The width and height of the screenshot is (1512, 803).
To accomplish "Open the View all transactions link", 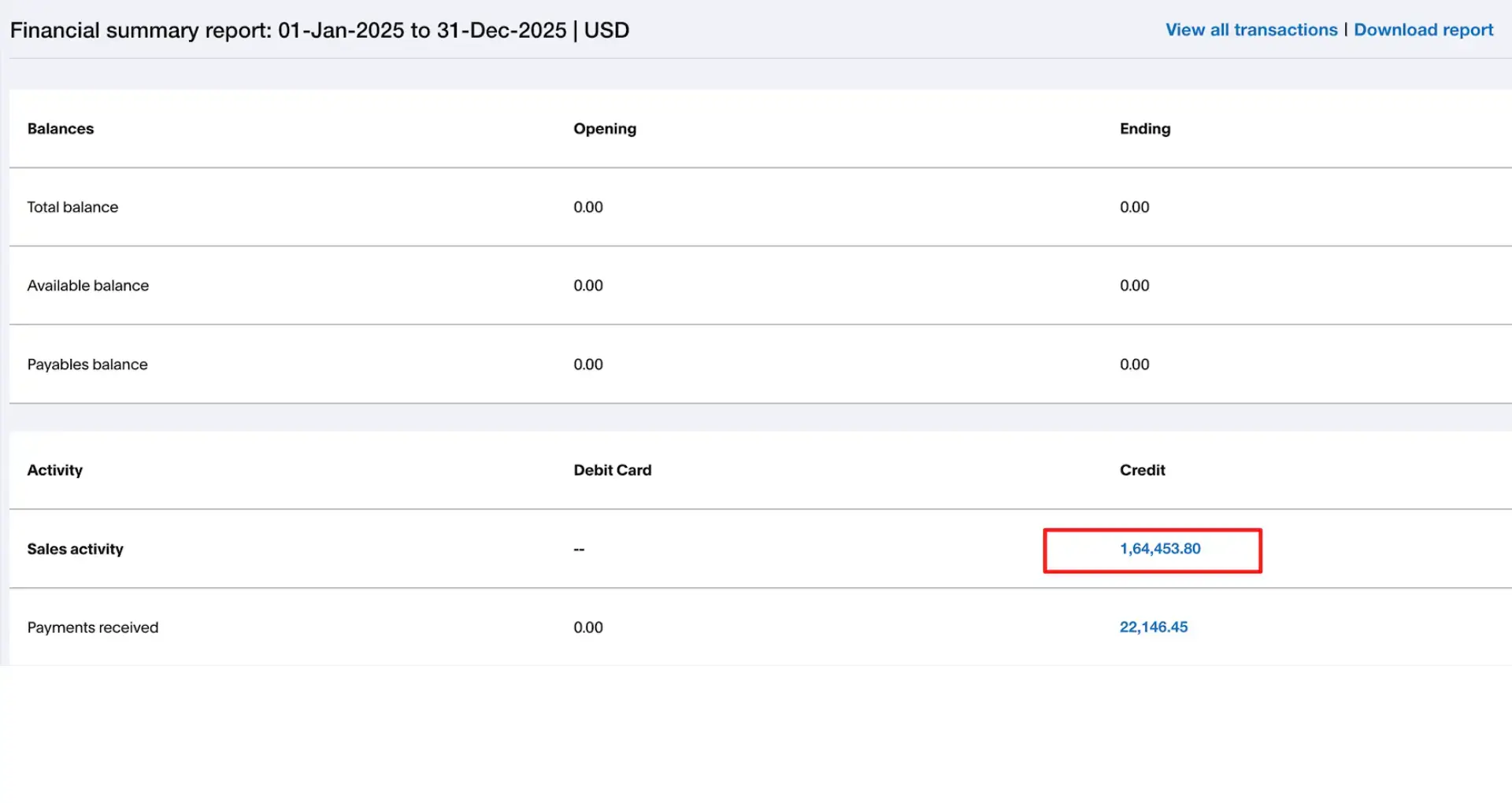I will point(1251,30).
